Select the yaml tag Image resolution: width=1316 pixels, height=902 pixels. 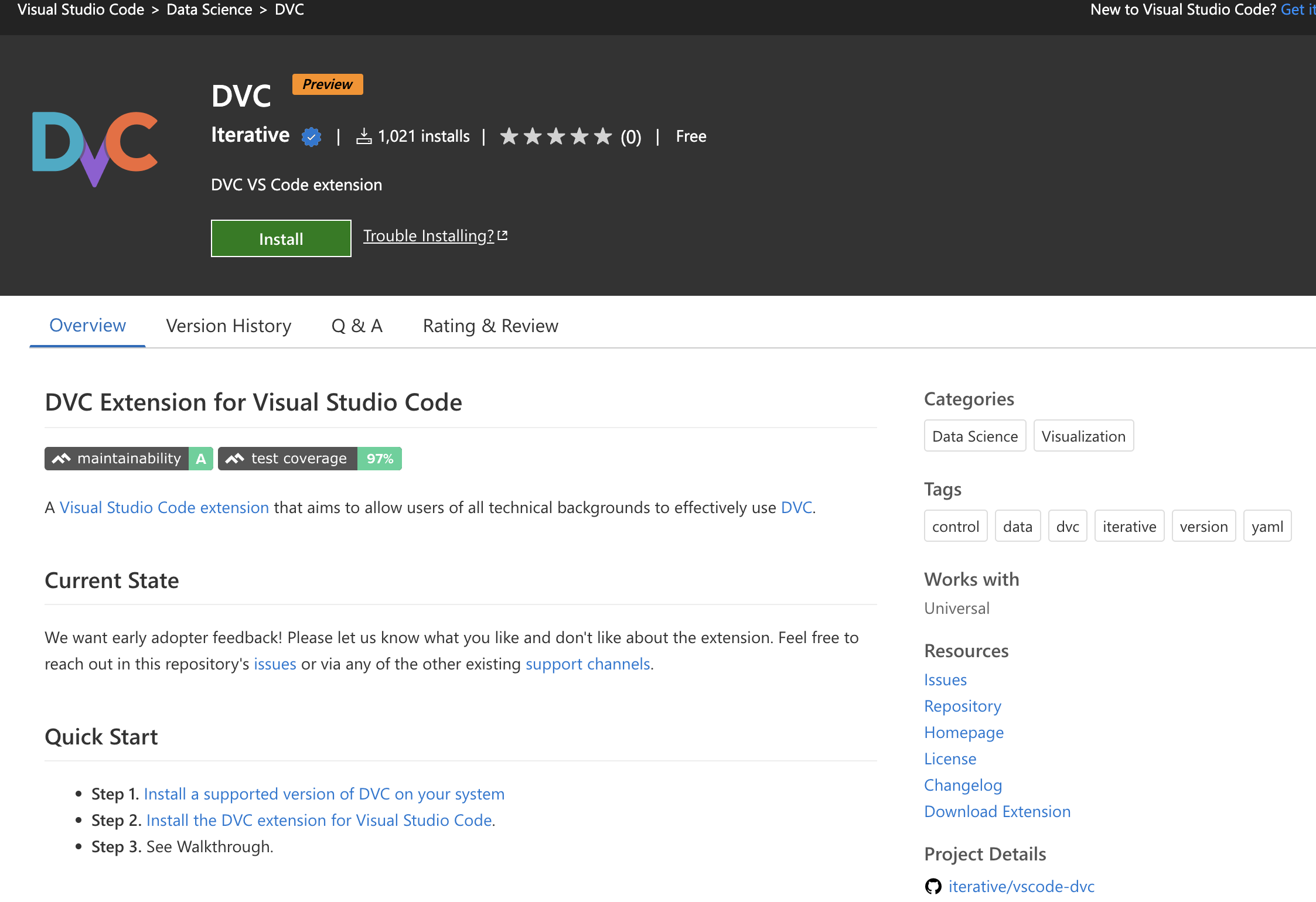1267,526
